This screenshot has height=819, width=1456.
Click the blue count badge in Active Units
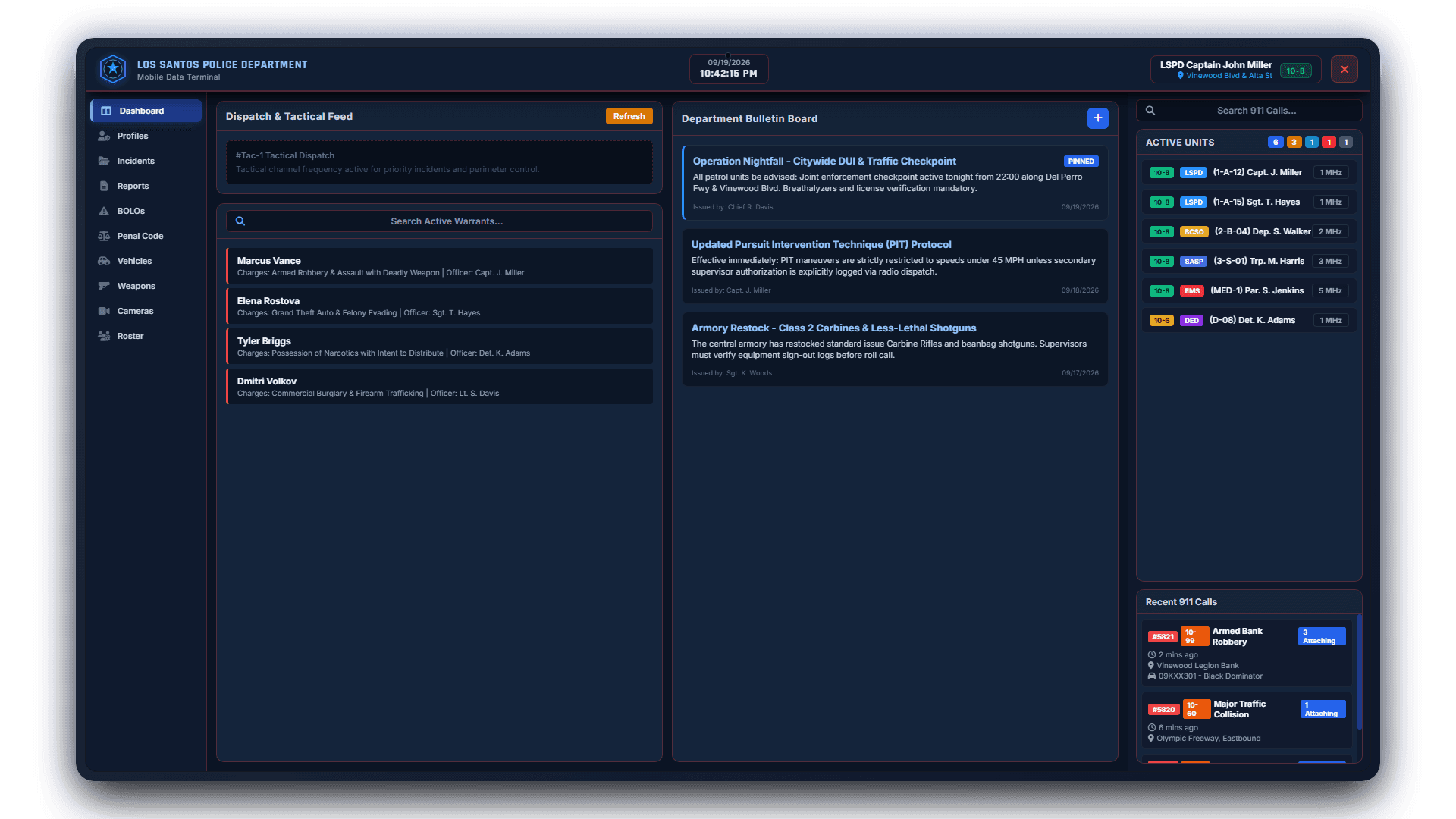1276,142
